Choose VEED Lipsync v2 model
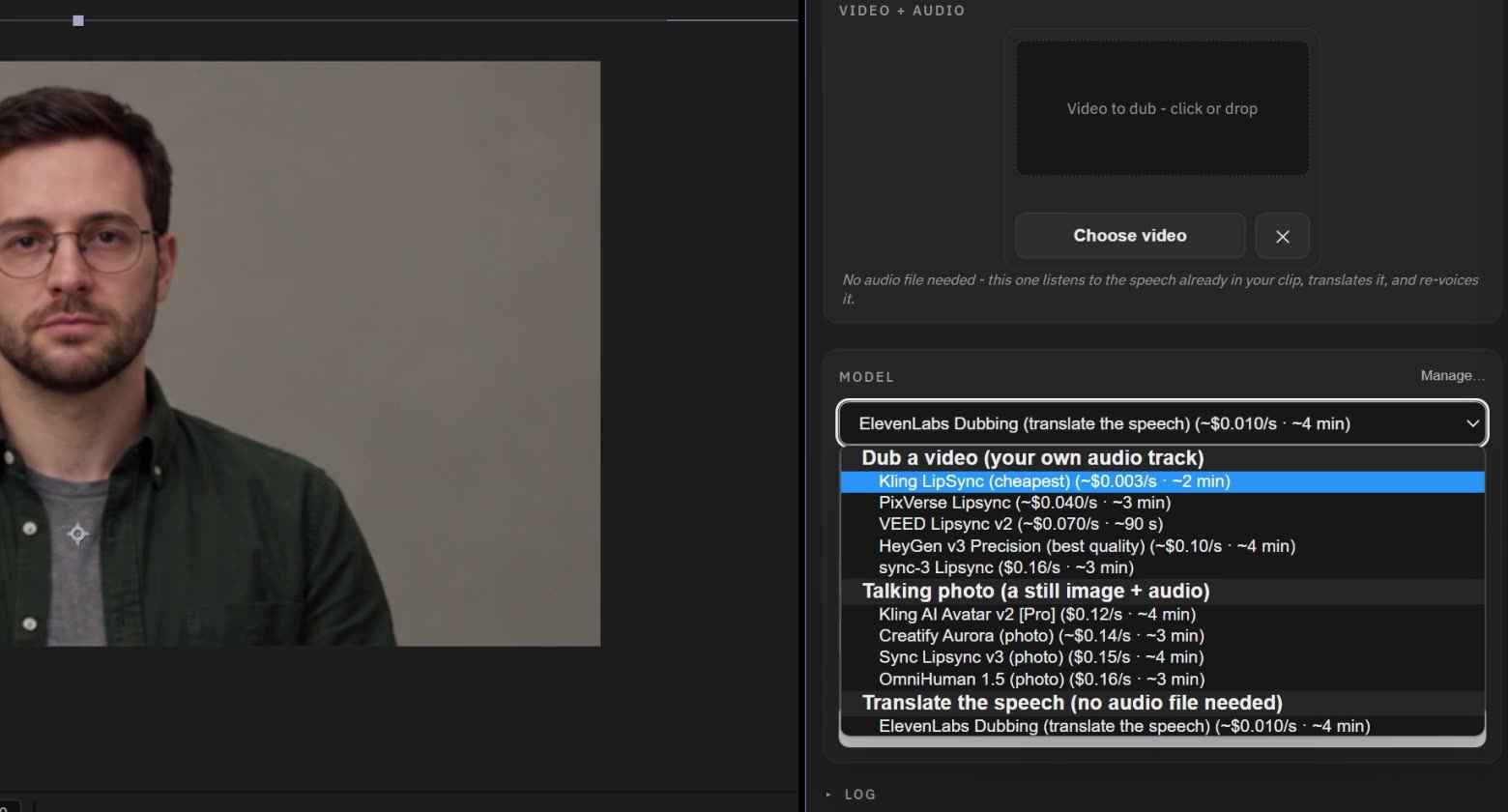1508x812 pixels. tap(1162, 524)
